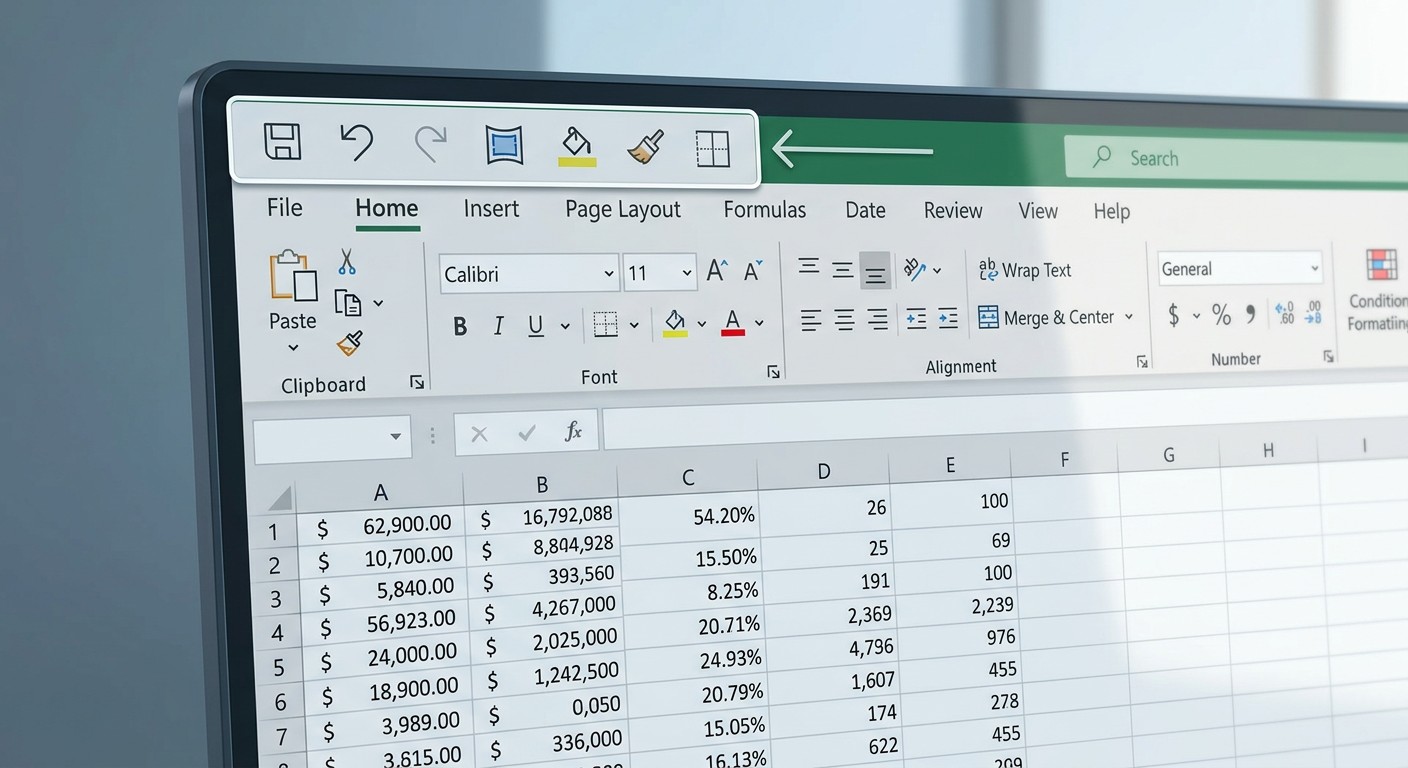Click Format Painter brush in Clipboard group
The width and height of the screenshot is (1408, 768).
[x=349, y=344]
